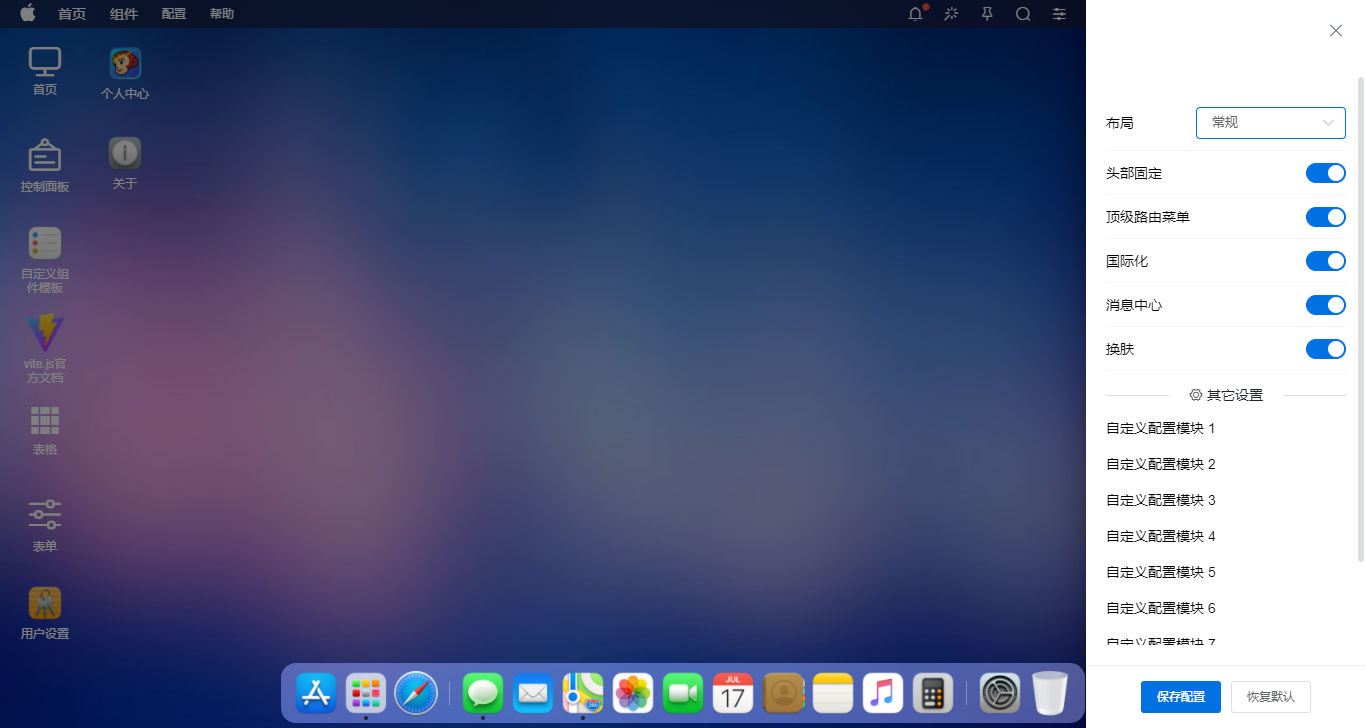Click the search icon in the top bar

(1023, 14)
